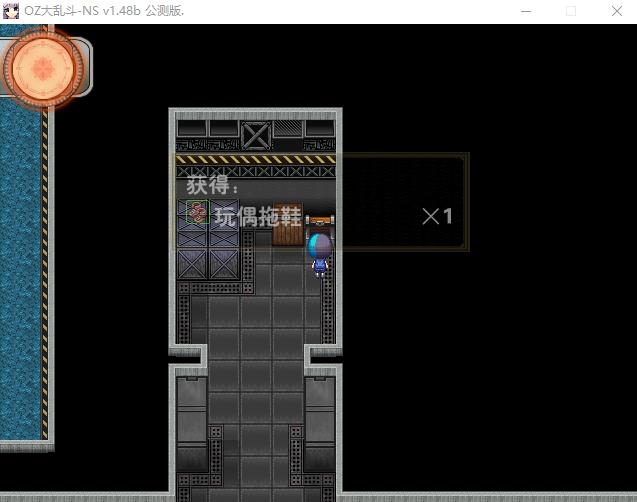Click the X-marked crate on the top wall

[256, 136]
